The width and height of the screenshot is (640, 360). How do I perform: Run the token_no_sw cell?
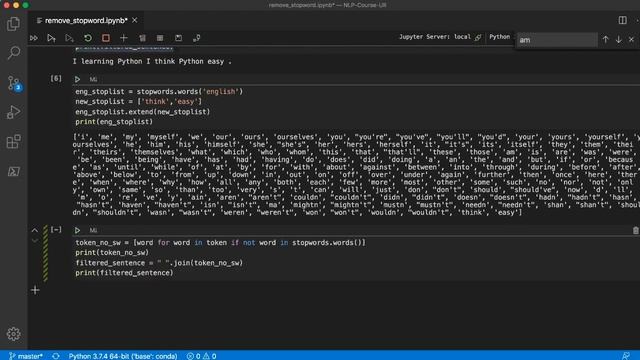pyautogui.click(x=77, y=230)
